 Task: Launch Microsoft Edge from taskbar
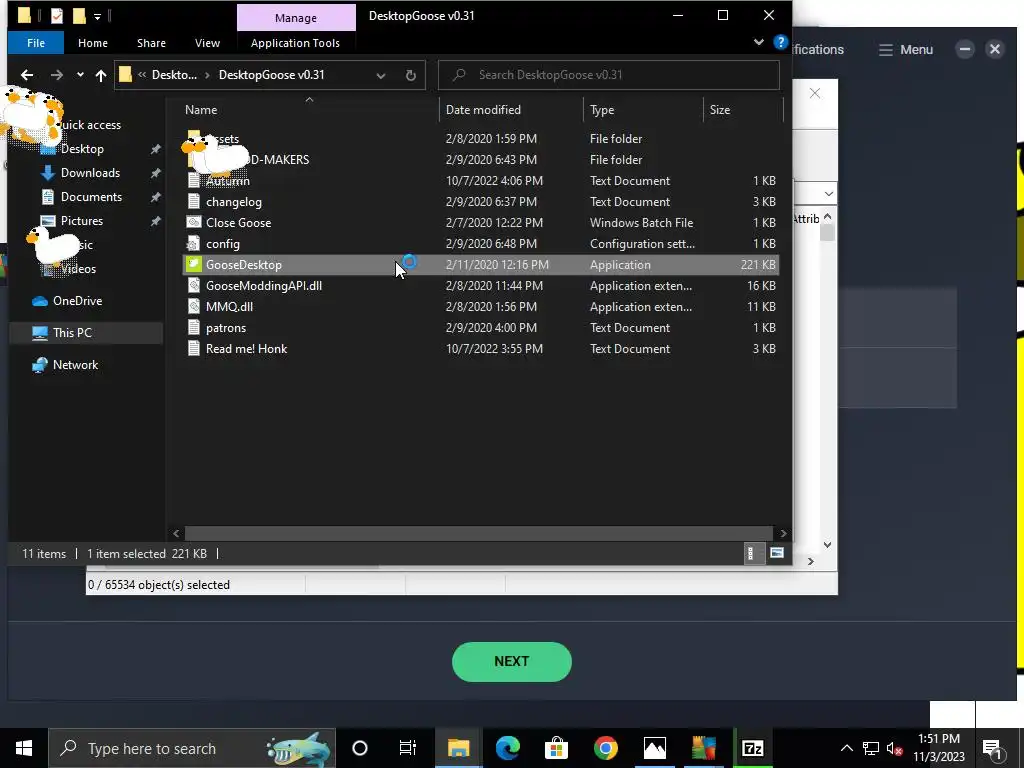pyautogui.click(x=507, y=748)
